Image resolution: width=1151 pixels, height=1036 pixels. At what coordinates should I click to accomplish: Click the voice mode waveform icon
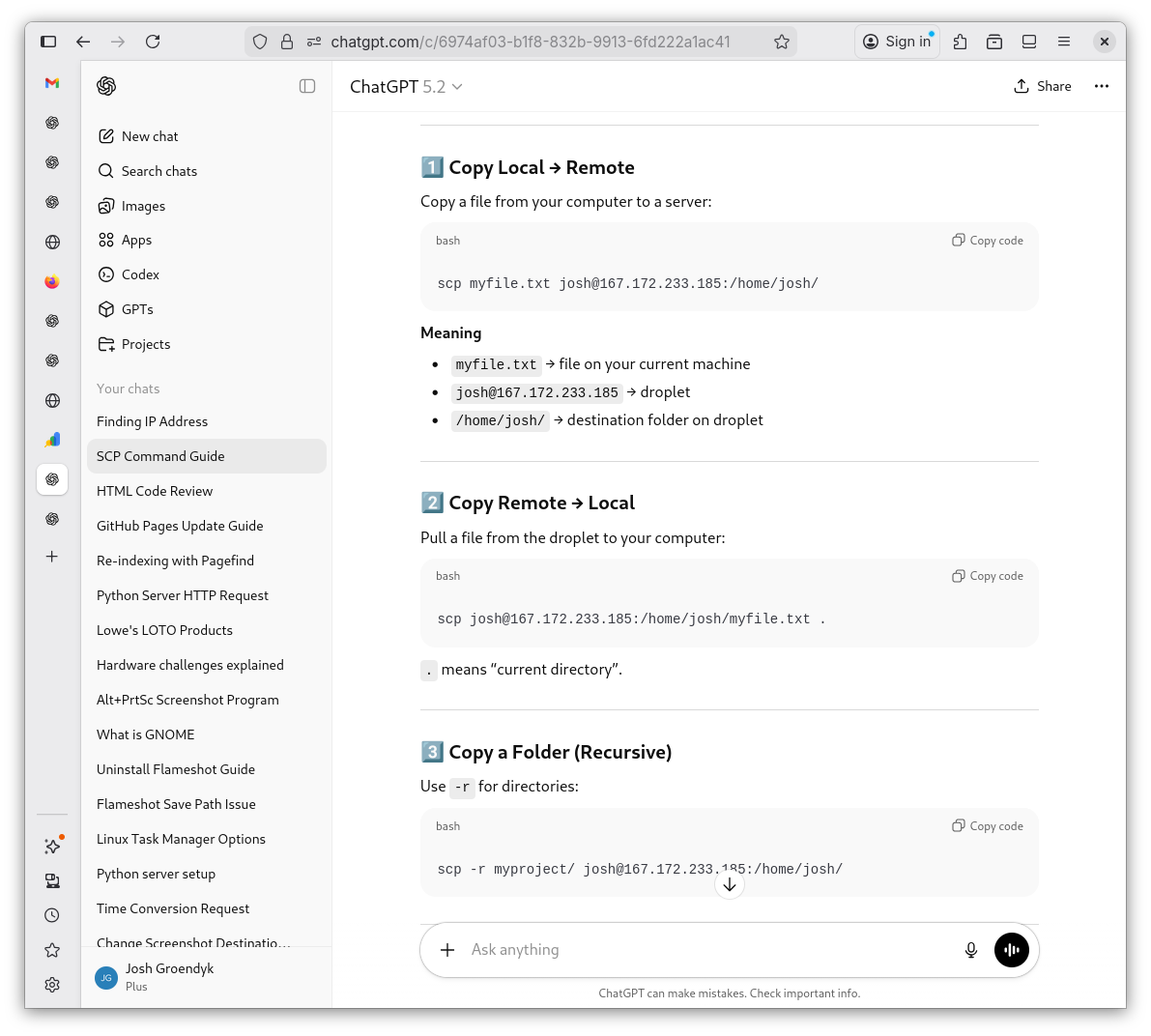pyautogui.click(x=1011, y=950)
